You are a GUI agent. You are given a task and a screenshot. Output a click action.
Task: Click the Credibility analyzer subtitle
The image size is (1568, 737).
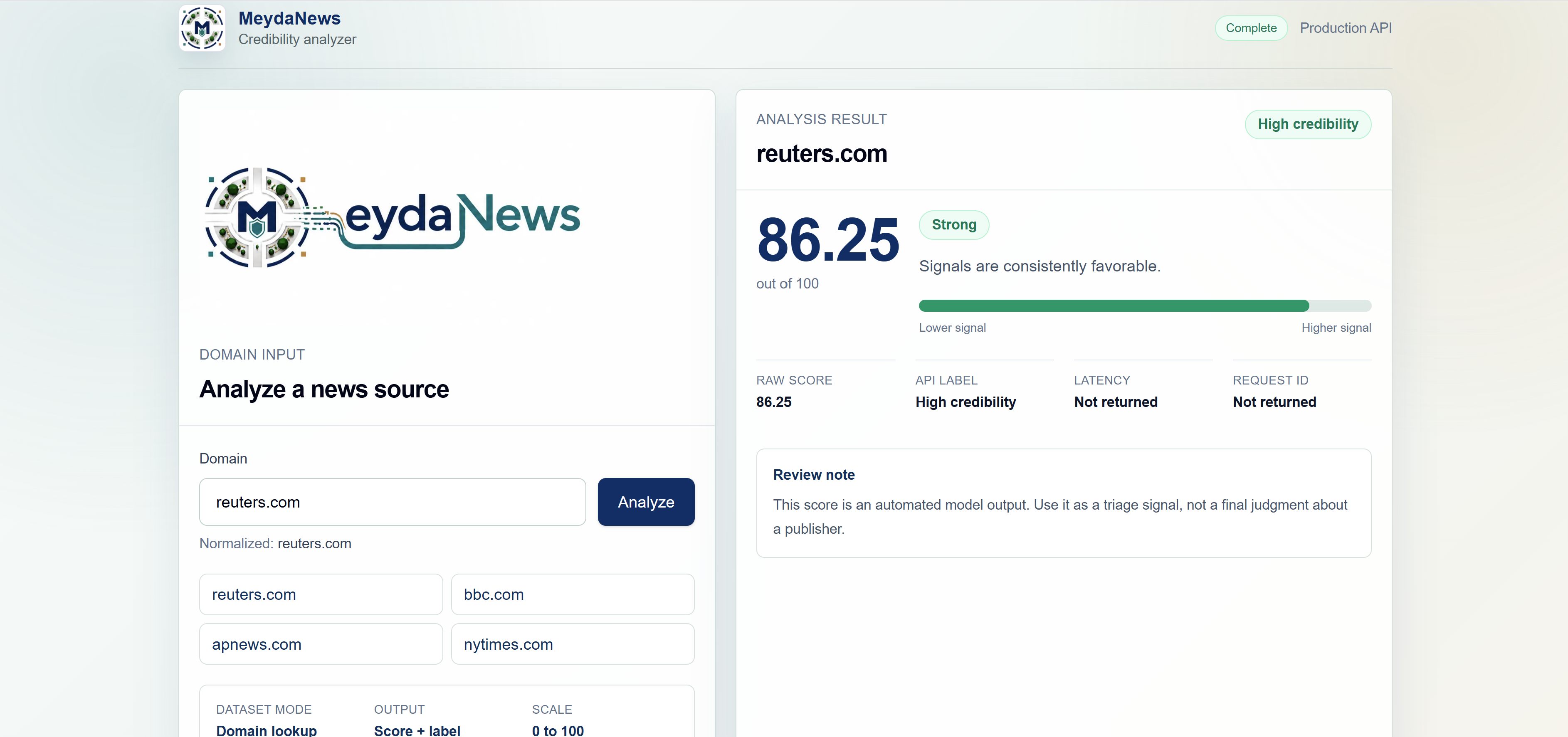coord(297,39)
